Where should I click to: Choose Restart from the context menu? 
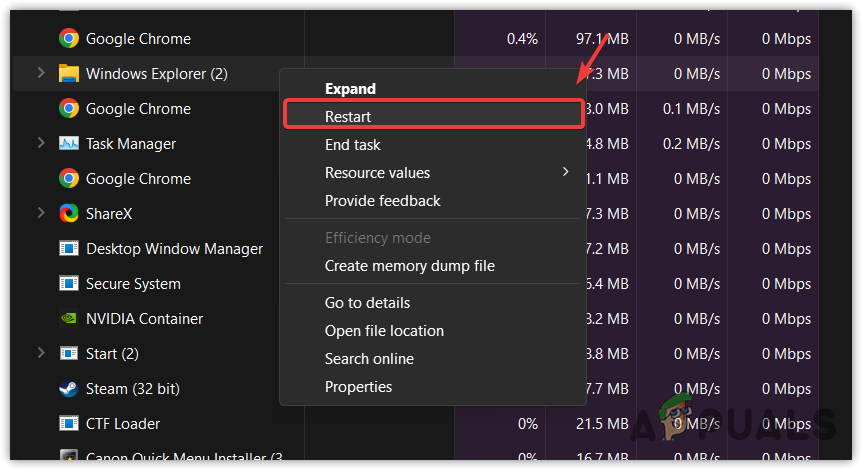point(348,117)
